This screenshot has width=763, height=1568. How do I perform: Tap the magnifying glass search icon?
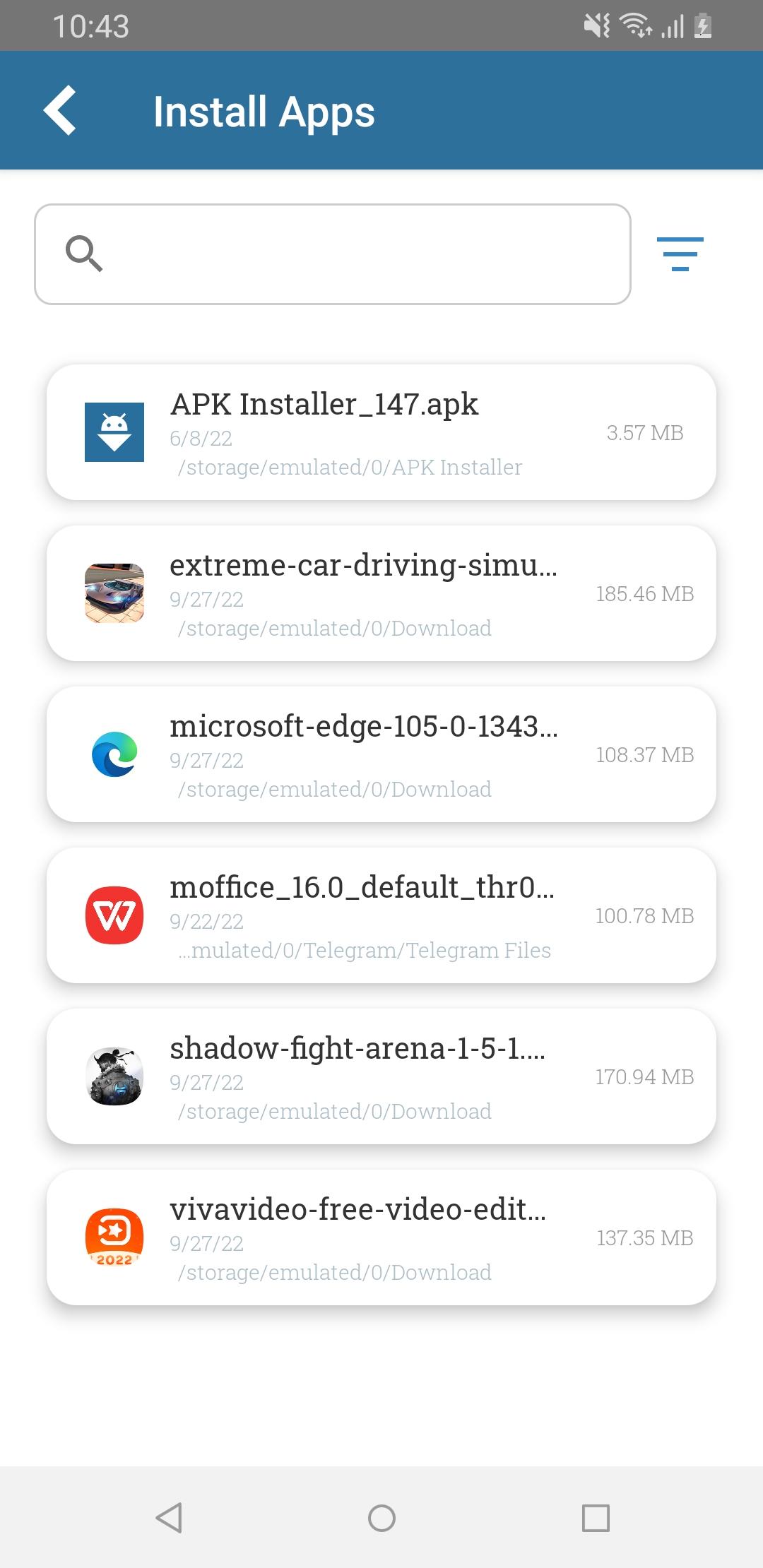[84, 254]
